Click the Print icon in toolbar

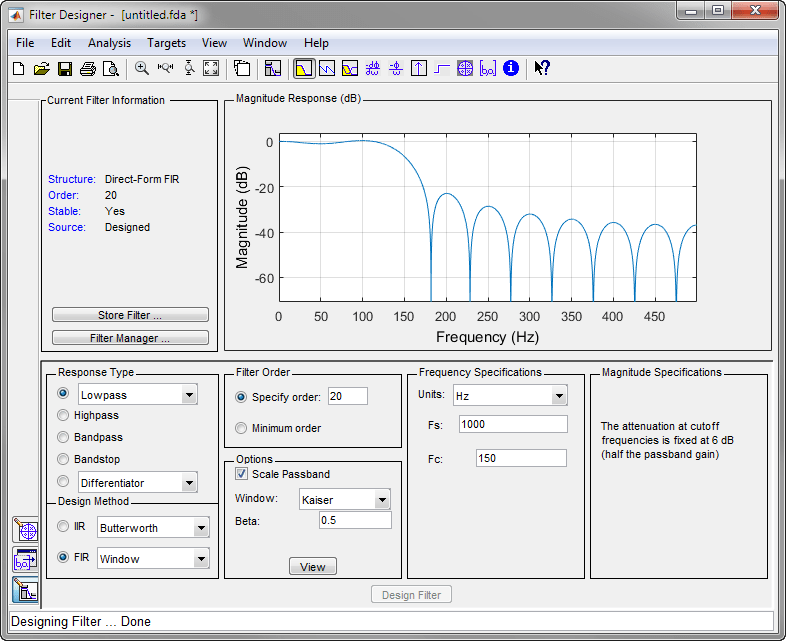[x=87, y=69]
